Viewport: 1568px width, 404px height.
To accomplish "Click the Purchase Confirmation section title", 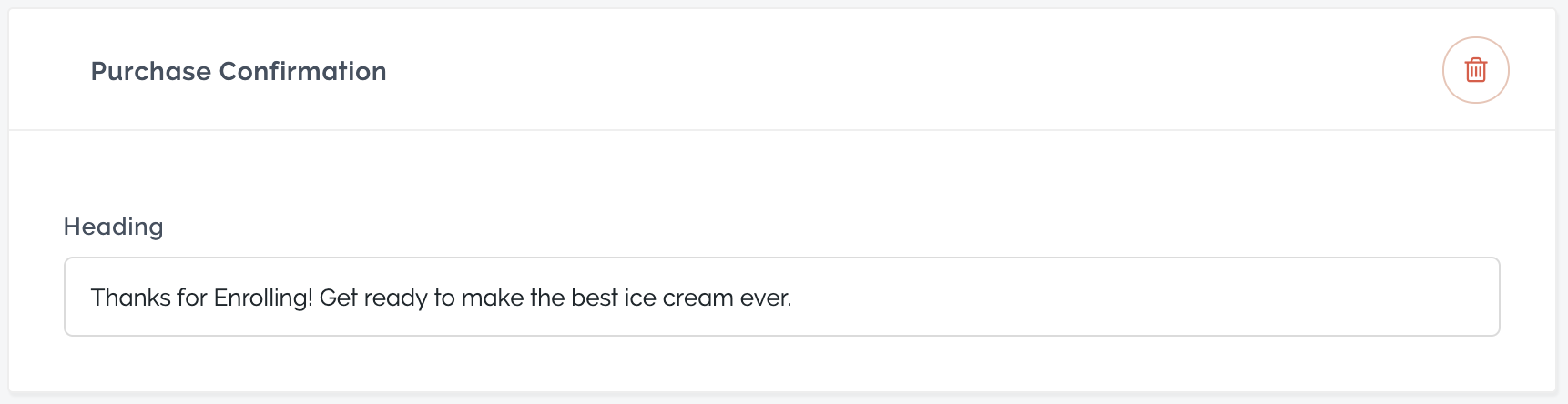I will (x=239, y=71).
